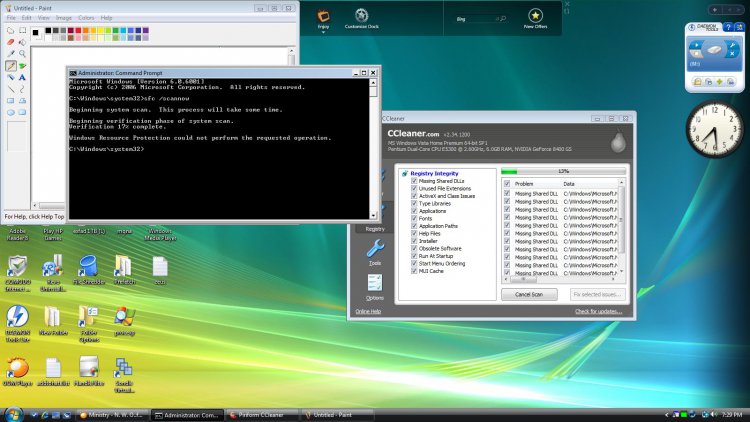Viewport: 750px width, 422px height.
Task: Uncheck Missing Shared DLLs in CCleaner
Action: click(x=414, y=181)
